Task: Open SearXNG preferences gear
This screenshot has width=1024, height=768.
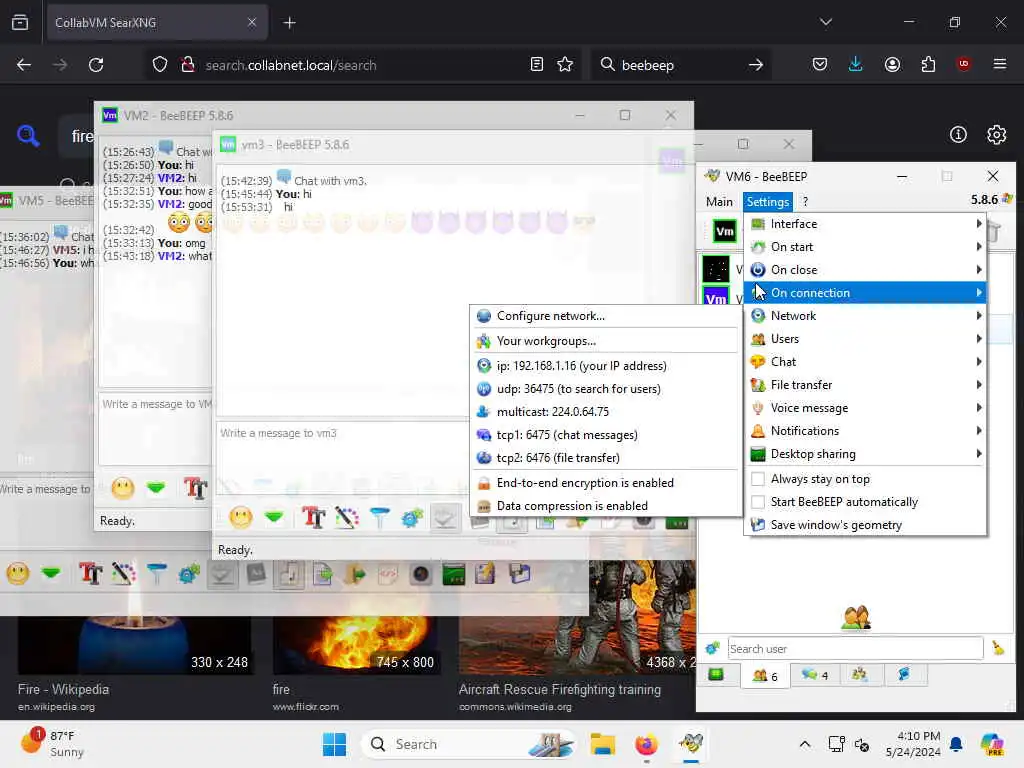Action: 997,135
